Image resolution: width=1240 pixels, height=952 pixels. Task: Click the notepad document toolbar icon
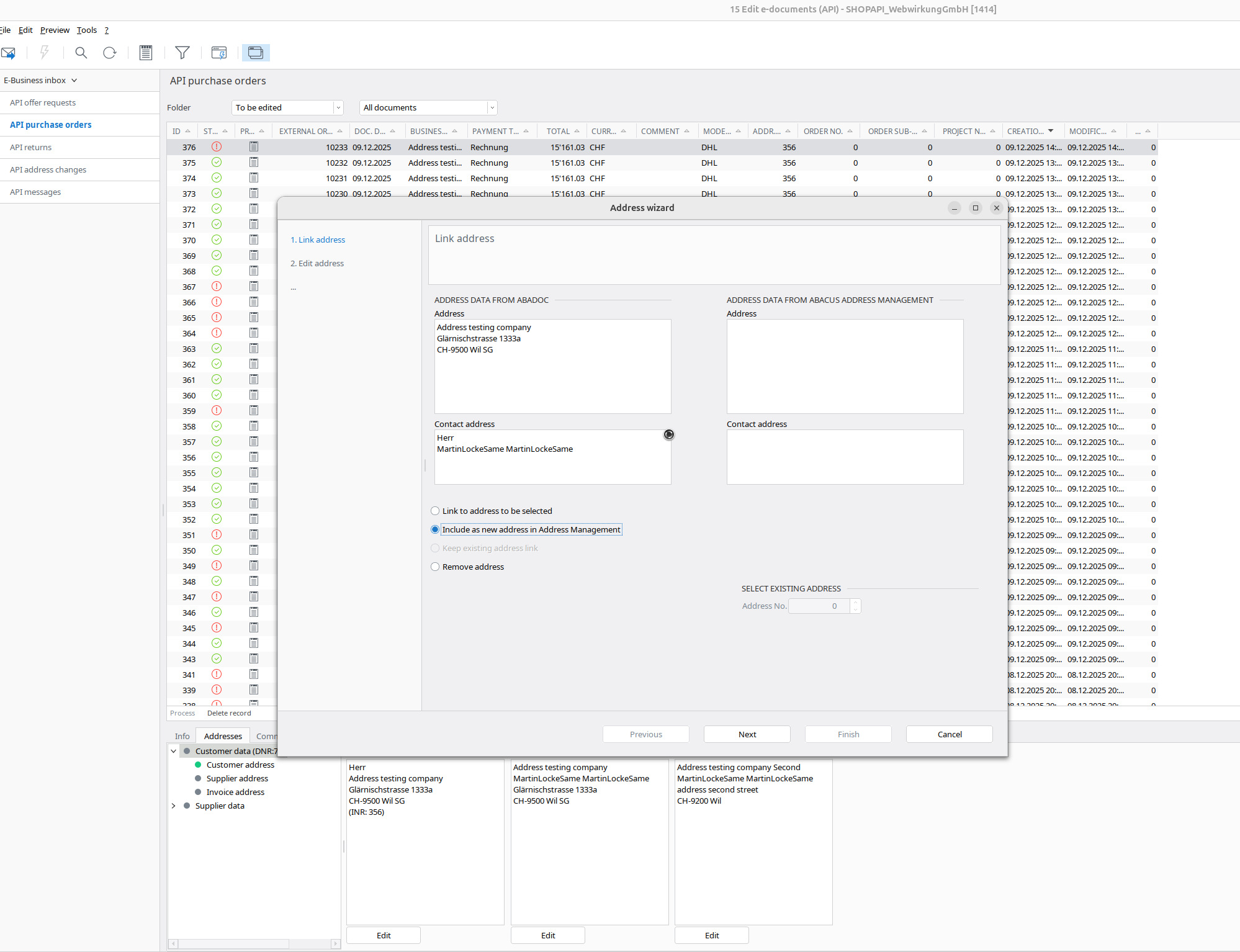(x=146, y=53)
